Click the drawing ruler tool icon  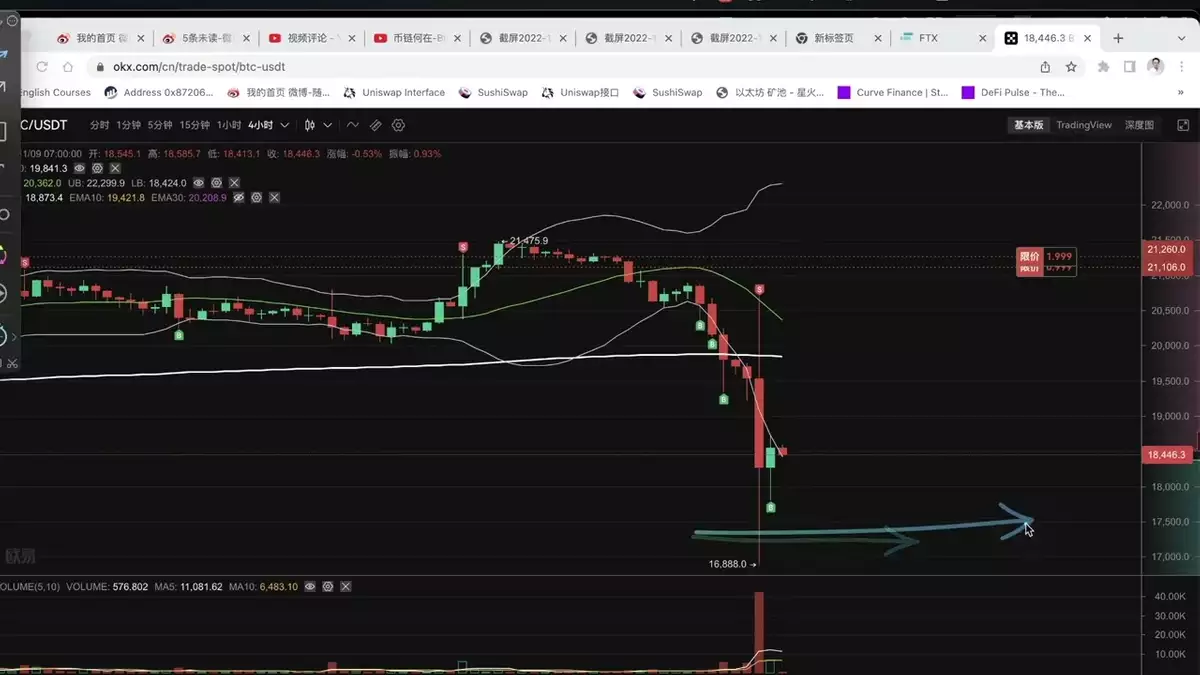(376, 126)
